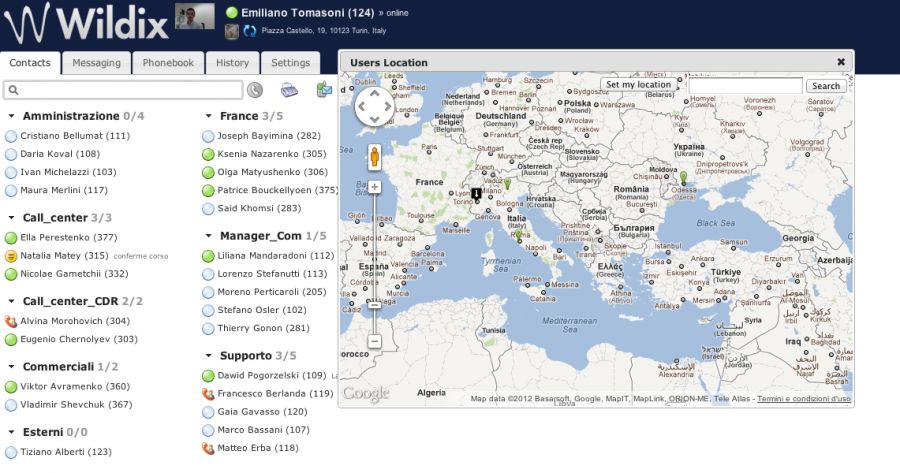This screenshot has height=473, width=900.
Task: Click the map location search field
Action: coord(744,86)
